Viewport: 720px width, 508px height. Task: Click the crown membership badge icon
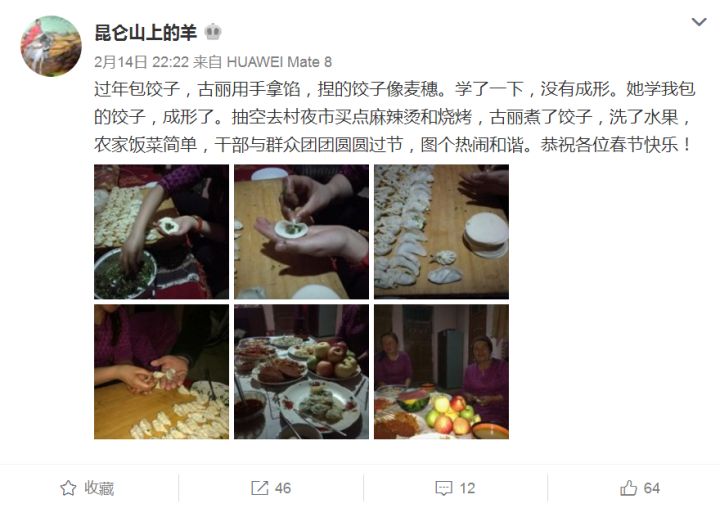pyautogui.click(x=213, y=32)
